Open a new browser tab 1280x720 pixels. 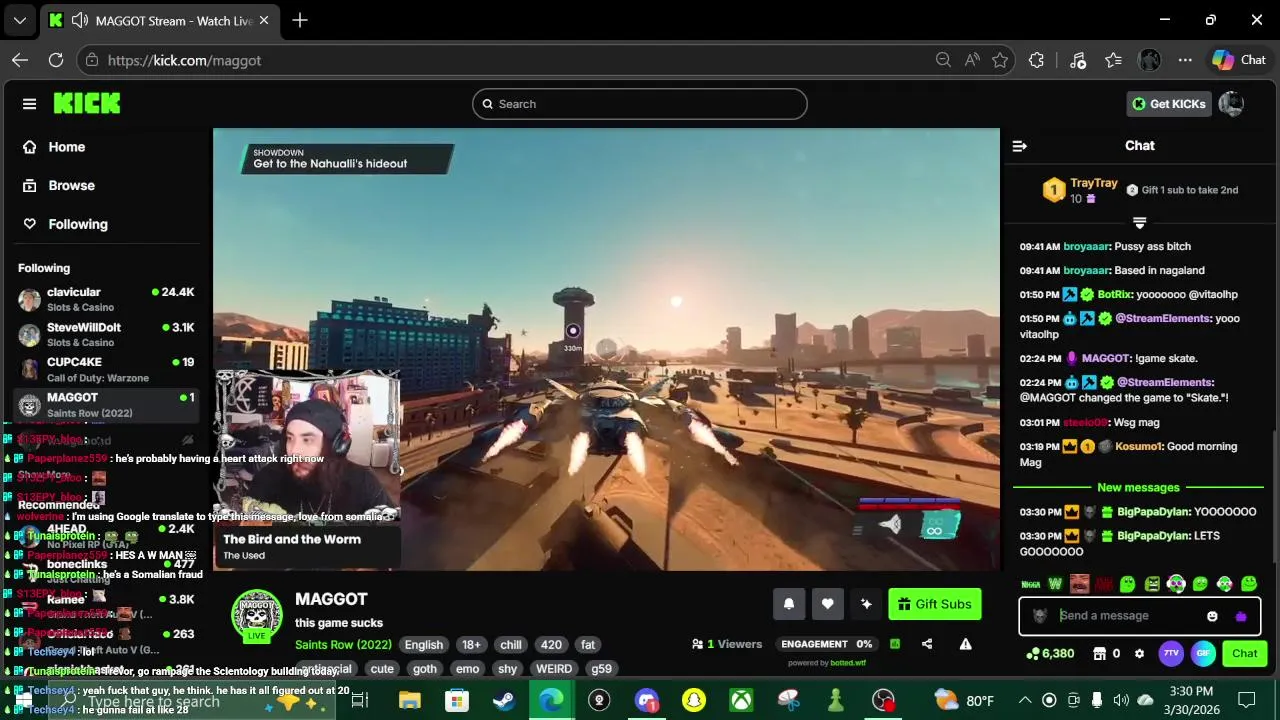[300, 20]
